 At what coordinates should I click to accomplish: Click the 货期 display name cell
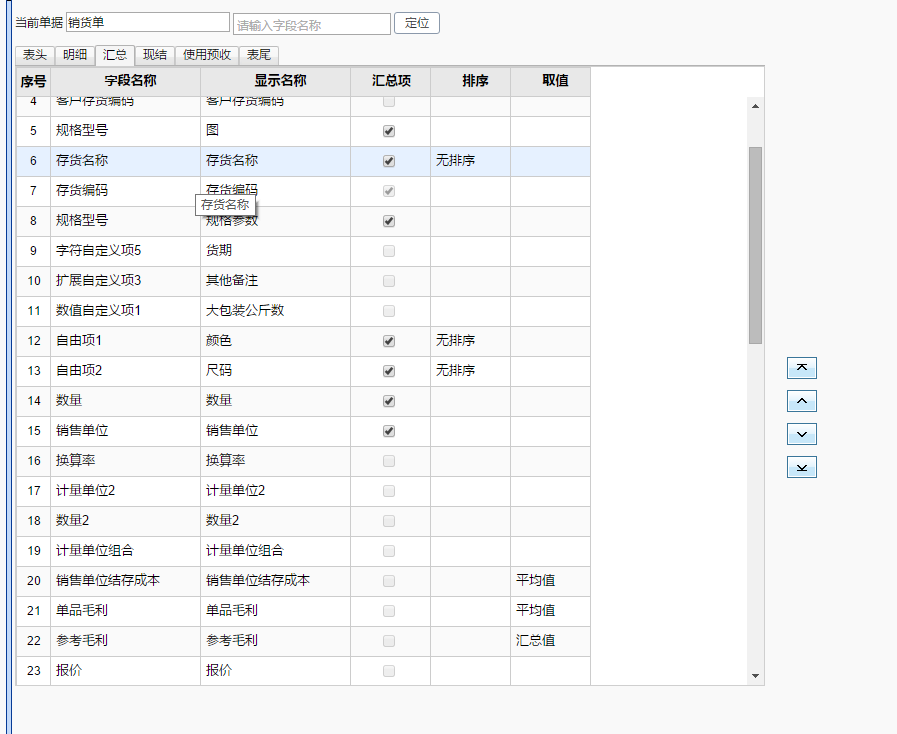[275, 251]
